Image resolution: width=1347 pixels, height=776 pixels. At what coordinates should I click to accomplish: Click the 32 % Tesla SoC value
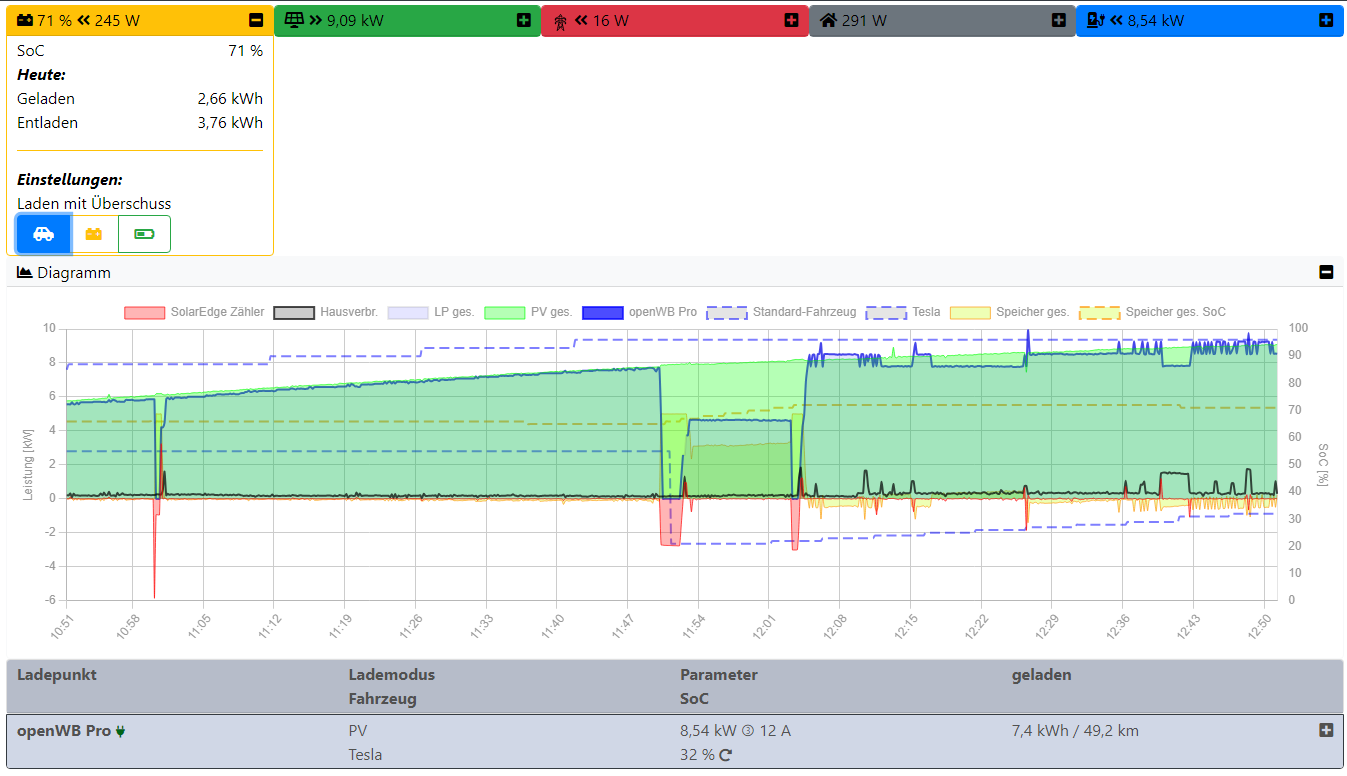click(x=697, y=755)
